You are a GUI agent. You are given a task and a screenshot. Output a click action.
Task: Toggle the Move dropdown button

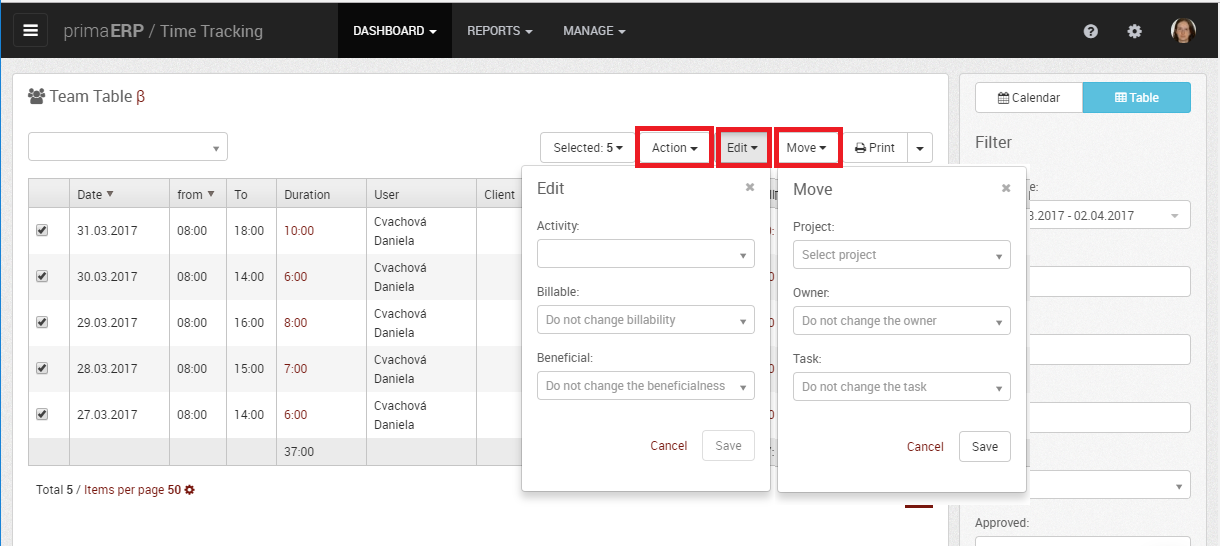pyautogui.click(x=808, y=147)
